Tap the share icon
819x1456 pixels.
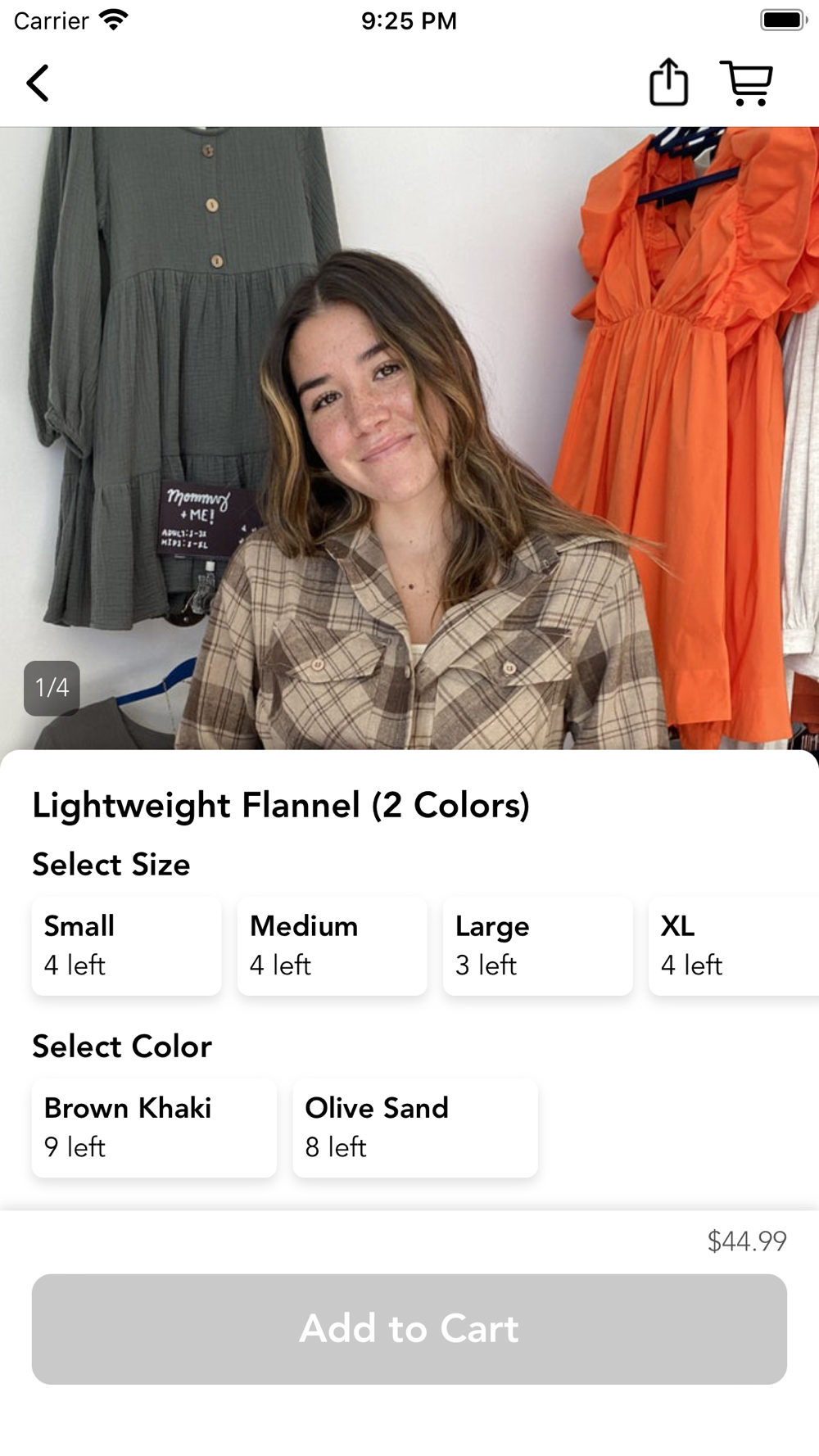point(668,82)
